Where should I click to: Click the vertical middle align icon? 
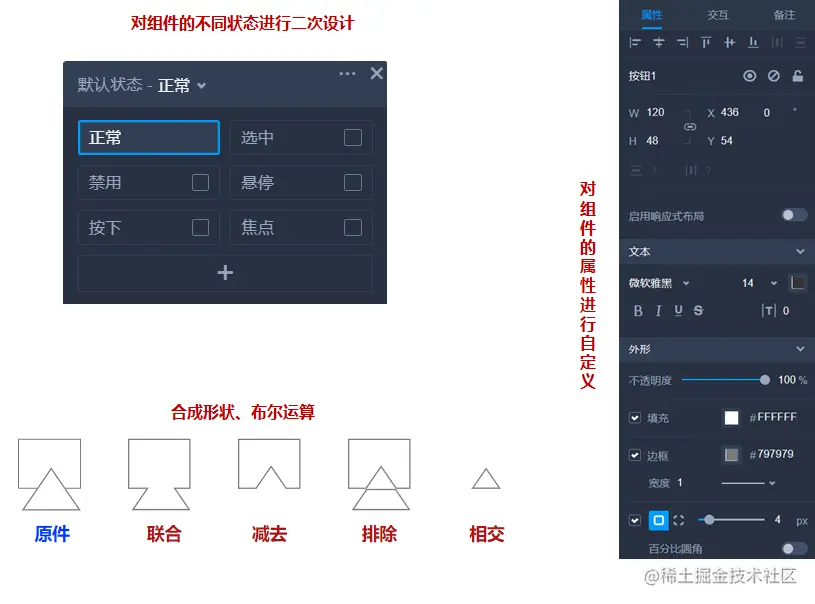(x=729, y=43)
